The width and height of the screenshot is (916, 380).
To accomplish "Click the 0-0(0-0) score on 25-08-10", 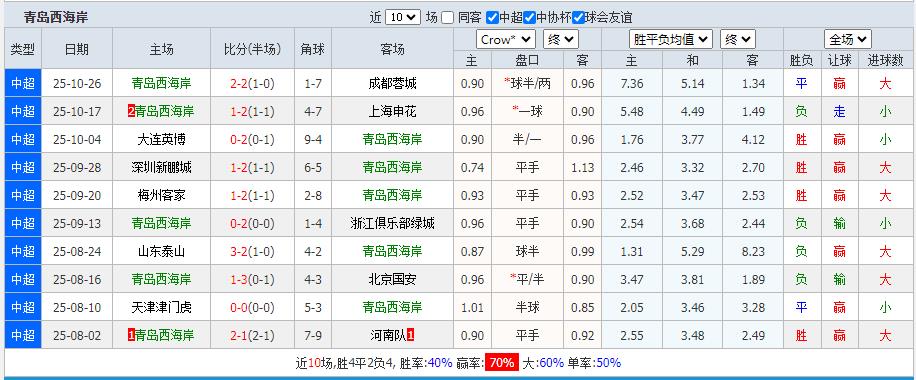I will coord(252,308).
